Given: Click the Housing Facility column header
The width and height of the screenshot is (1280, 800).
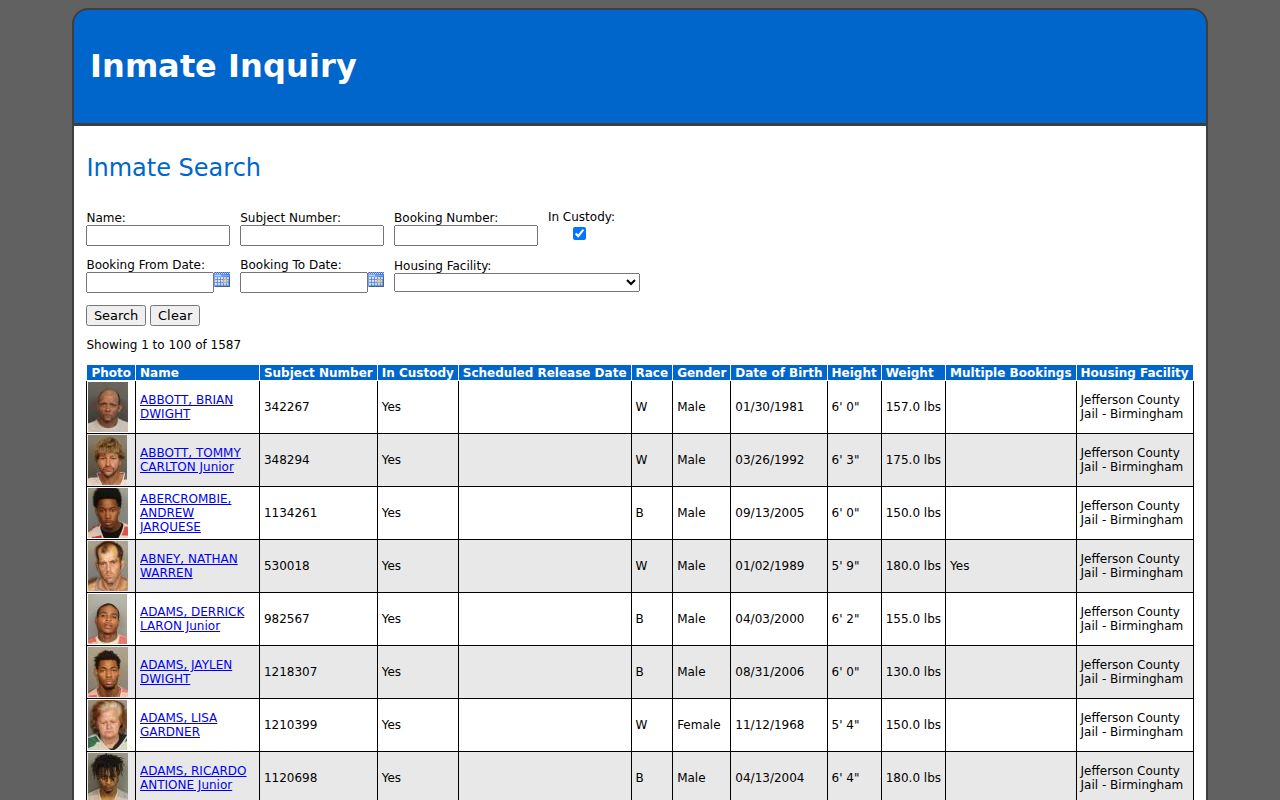Looking at the screenshot, I should click(x=1135, y=373).
